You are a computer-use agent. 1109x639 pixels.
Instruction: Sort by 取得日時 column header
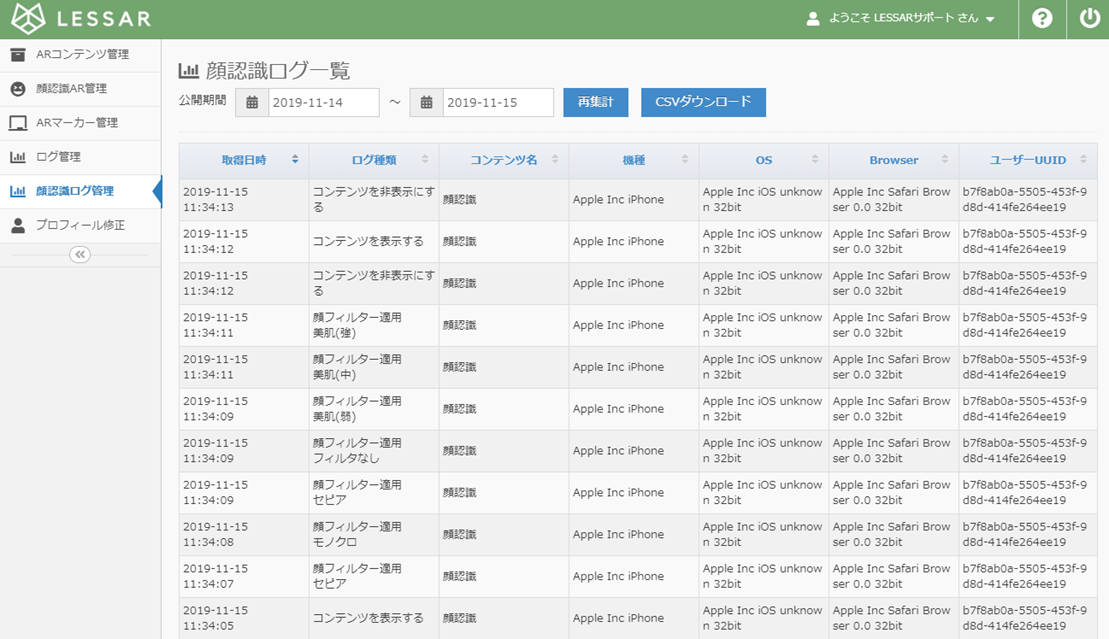tap(244, 161)
